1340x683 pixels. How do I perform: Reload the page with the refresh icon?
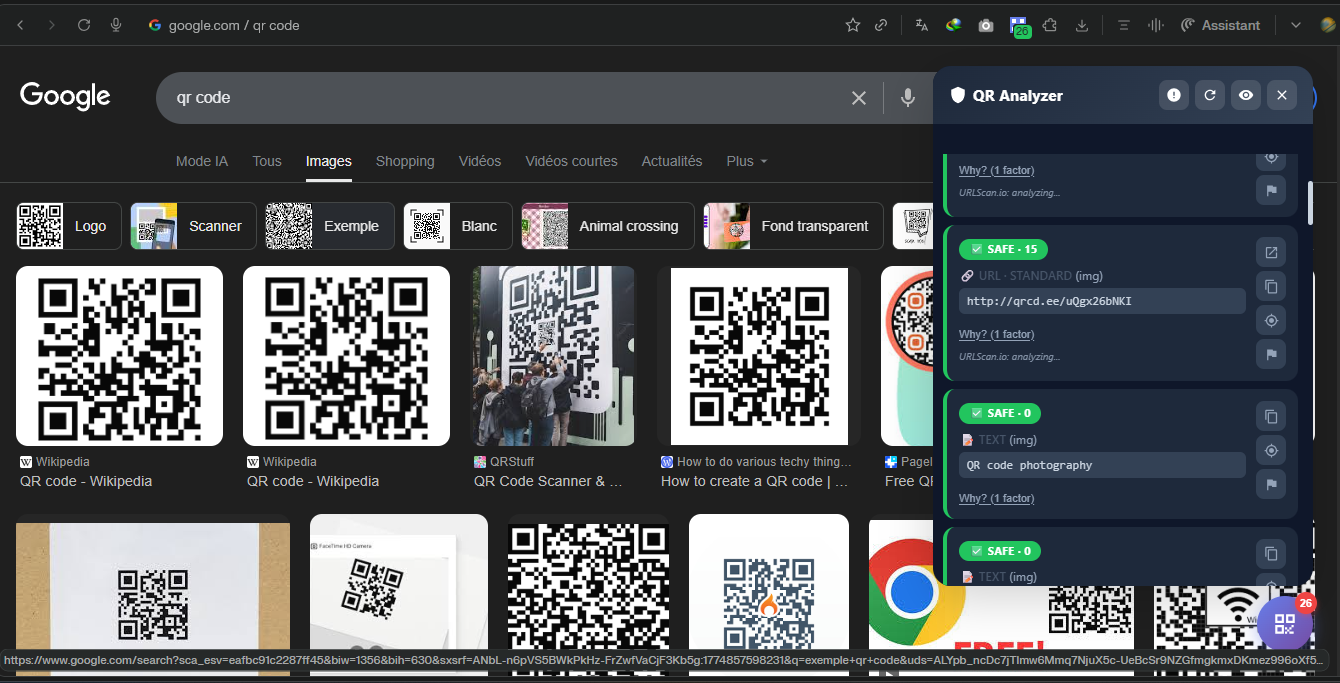(84, 25)
